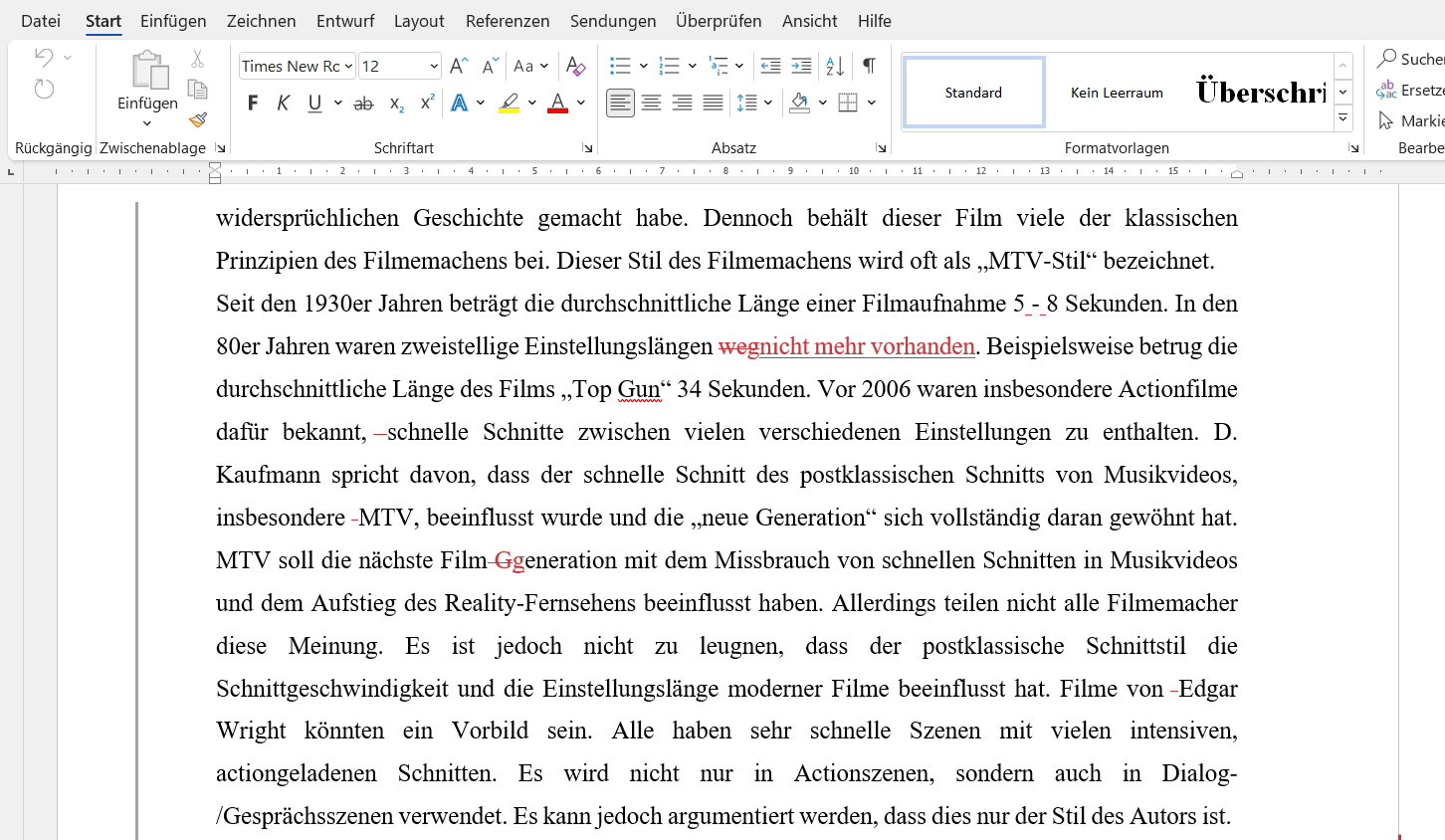Toggle italic formatting (K)
Screen dimensions: 1445x840
(284, 104)
